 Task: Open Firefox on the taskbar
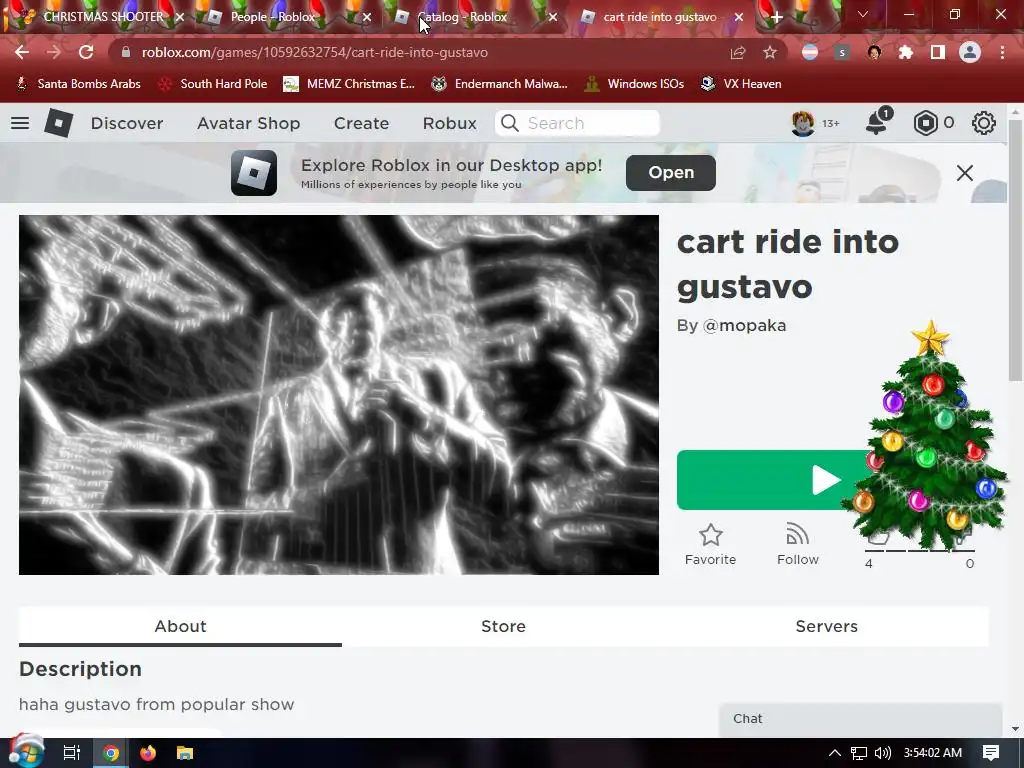148,753
